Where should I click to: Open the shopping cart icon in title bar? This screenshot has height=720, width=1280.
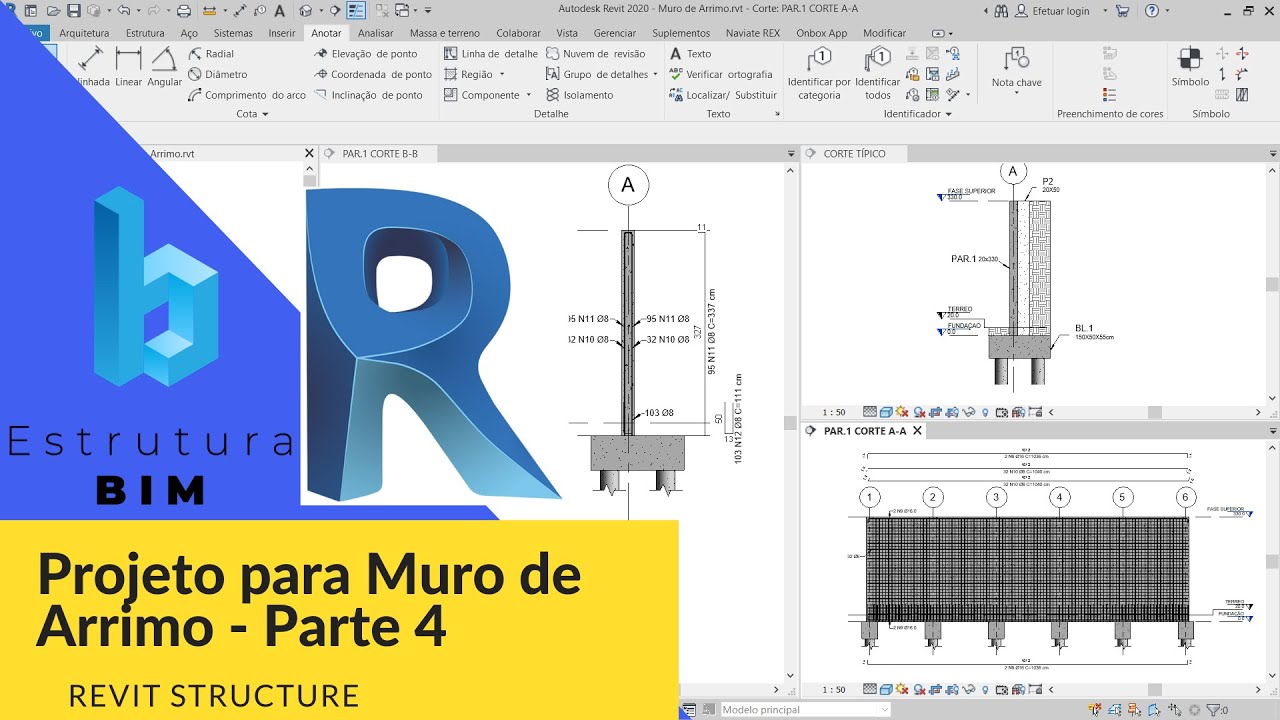click(x=1123, y=11)
